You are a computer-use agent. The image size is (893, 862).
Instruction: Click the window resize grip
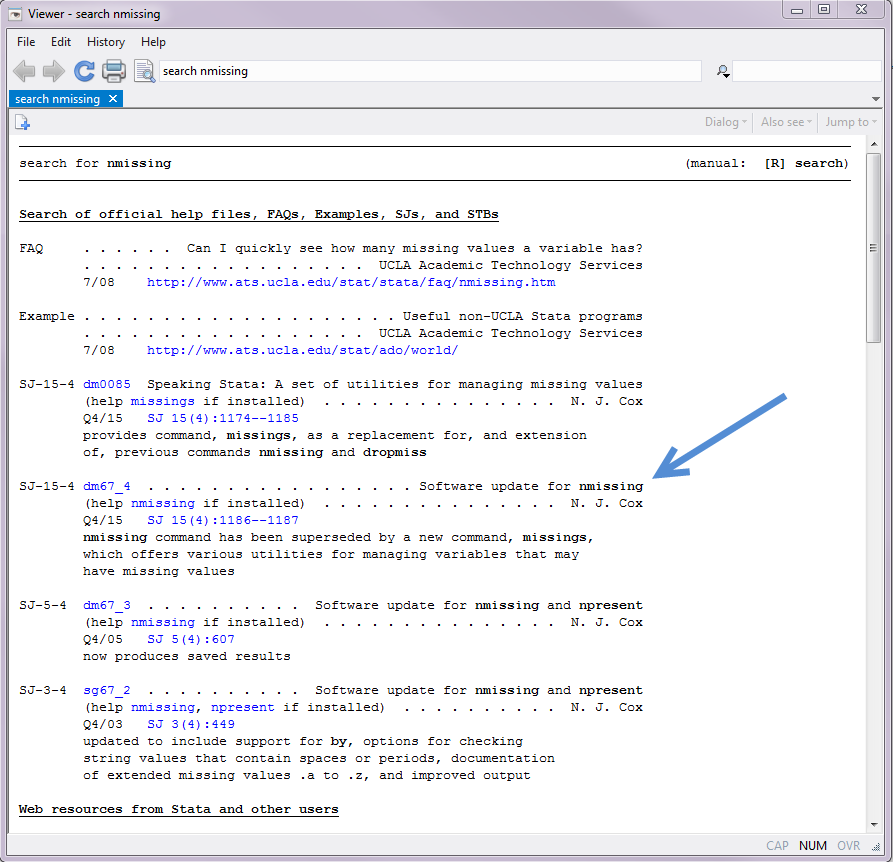click(x=876, y=847)
